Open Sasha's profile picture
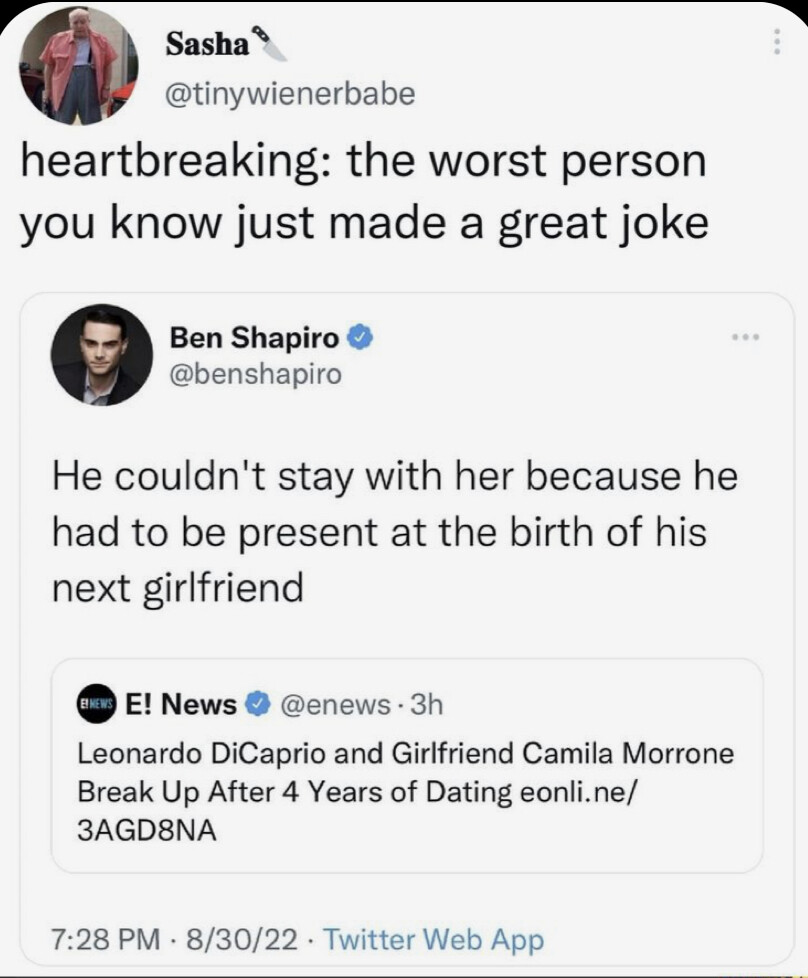Viewport: 808px width, 978px height. pyautogui.click(x=79, y=66)
